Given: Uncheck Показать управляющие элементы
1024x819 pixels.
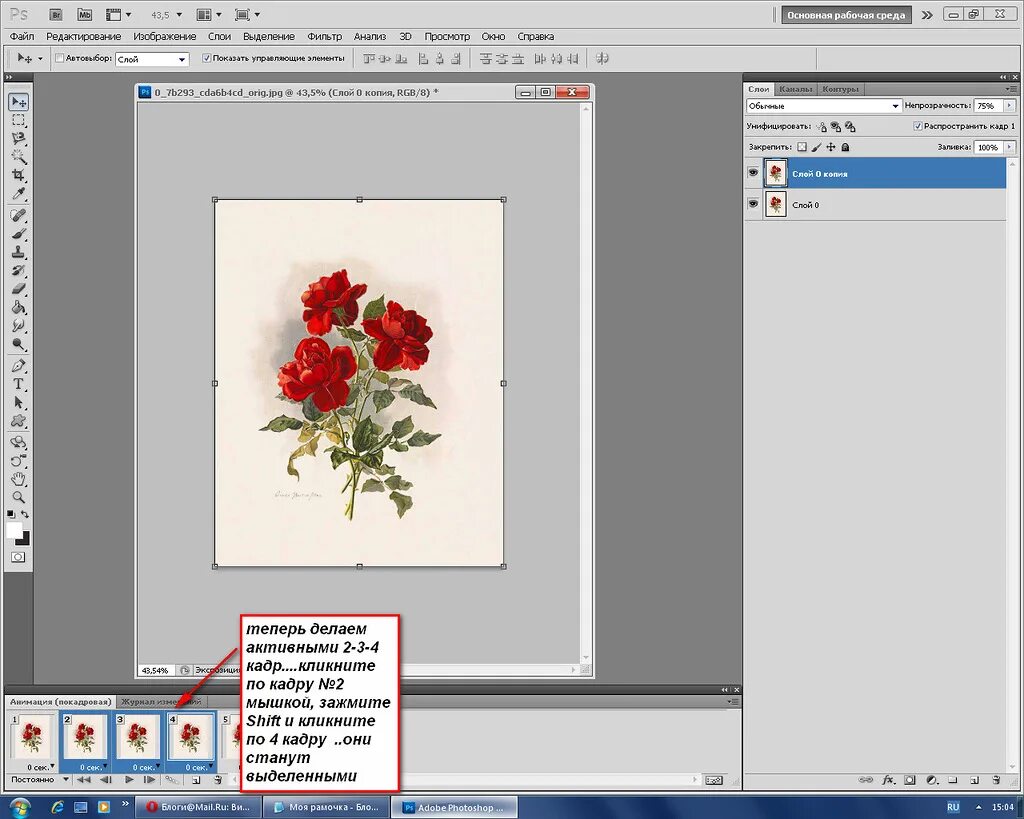Looking at the screenshot, I should pyautogui.click(x=206, y=58).
